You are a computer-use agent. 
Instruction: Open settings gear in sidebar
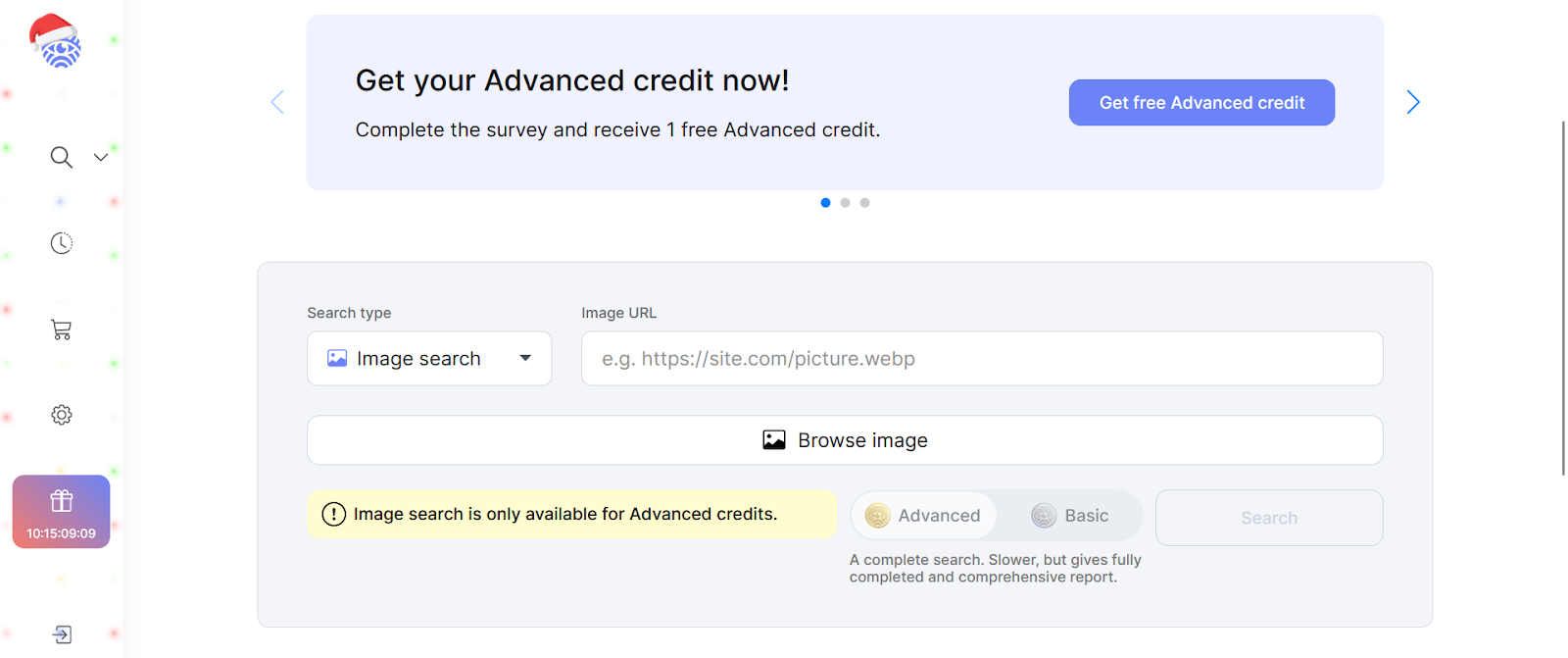tap(61, 415)
